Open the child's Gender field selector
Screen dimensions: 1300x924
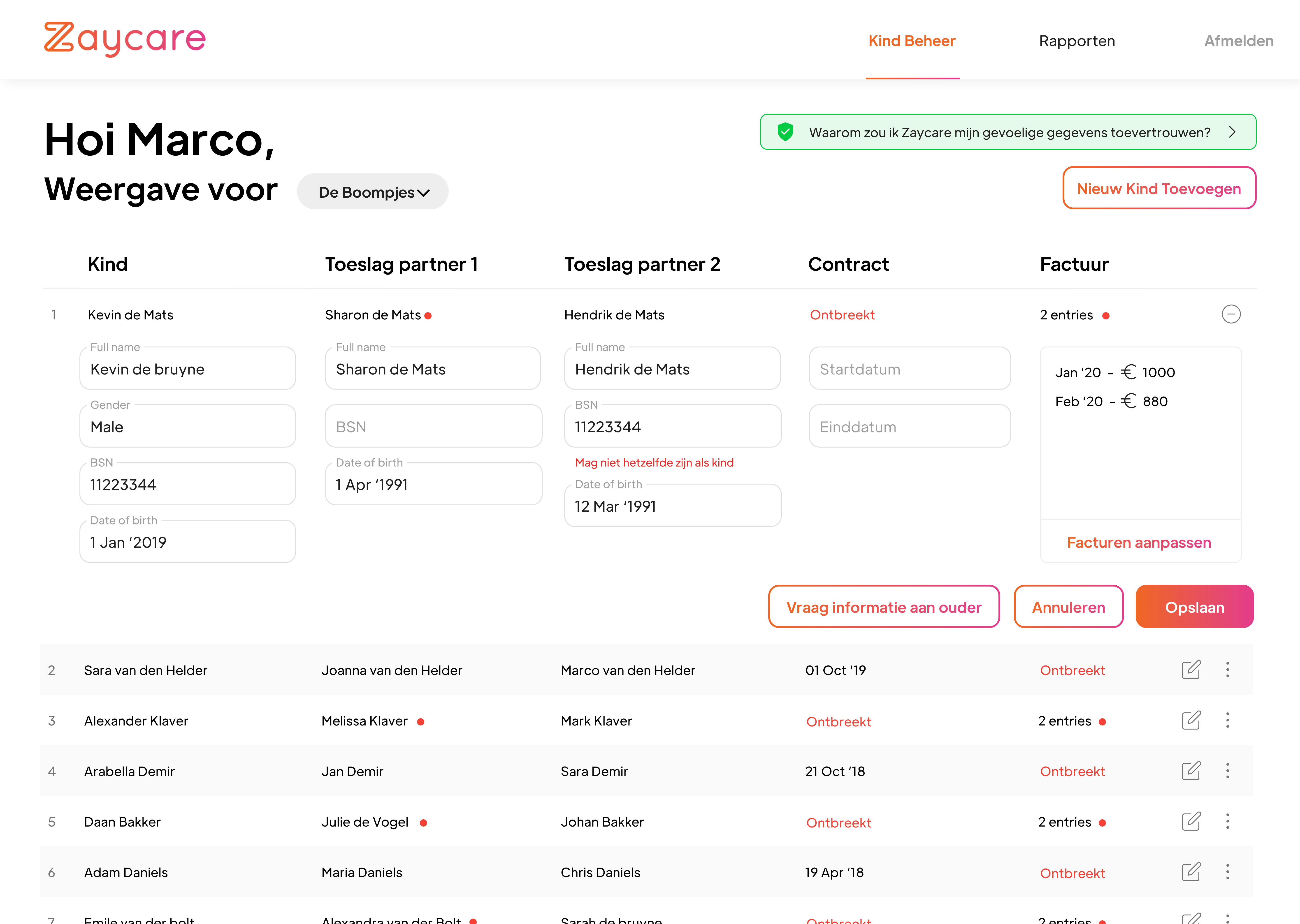pyautogui.click(x=188, y=426)
